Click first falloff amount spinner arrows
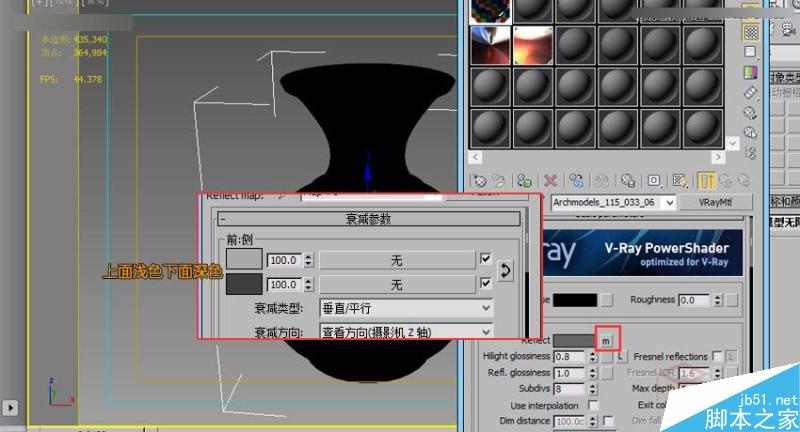The width and height of the screenshot is (800, 432). [x=309, y=260]
